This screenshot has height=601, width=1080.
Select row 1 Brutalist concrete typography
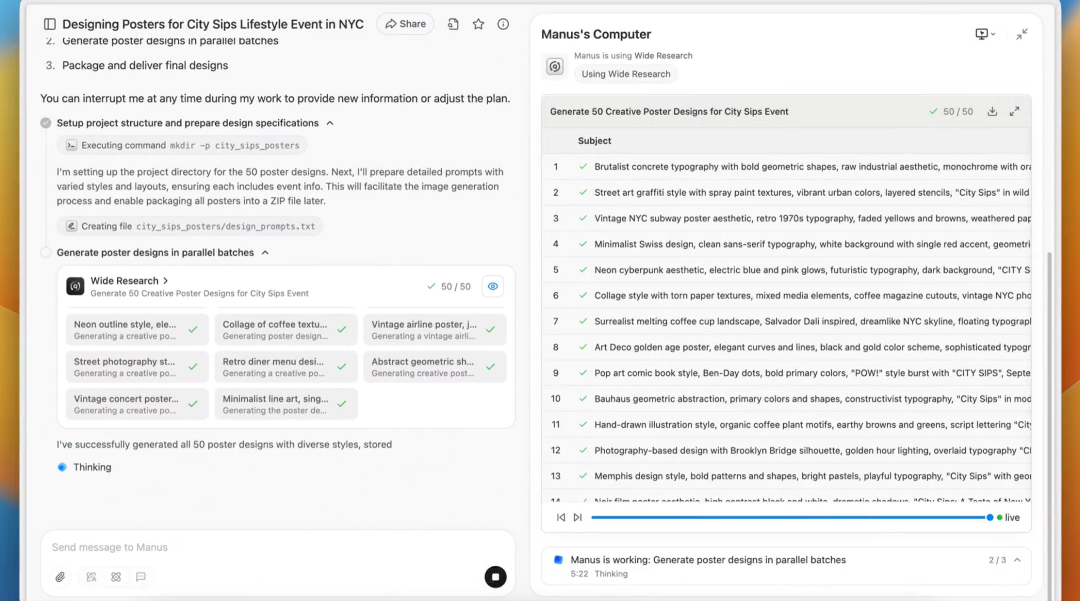pos(786,167)
